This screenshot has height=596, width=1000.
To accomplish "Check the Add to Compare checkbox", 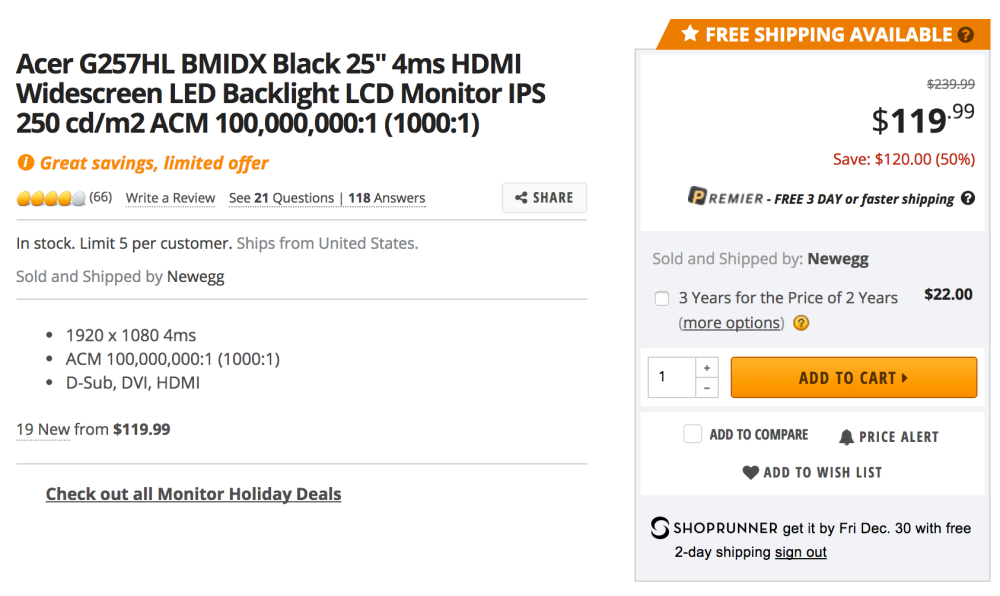I will pyautogui.click(x=692, y=434).
